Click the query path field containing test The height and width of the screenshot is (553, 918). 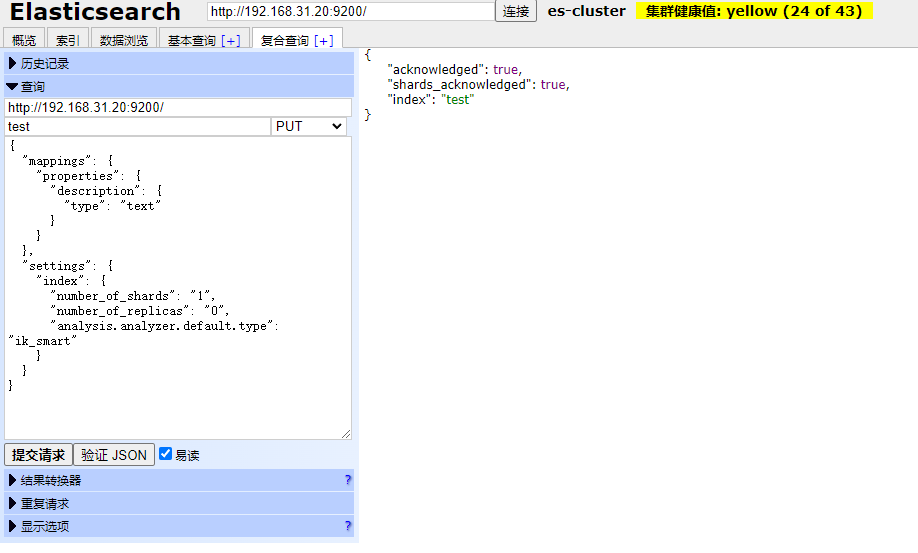coord(137,127)
